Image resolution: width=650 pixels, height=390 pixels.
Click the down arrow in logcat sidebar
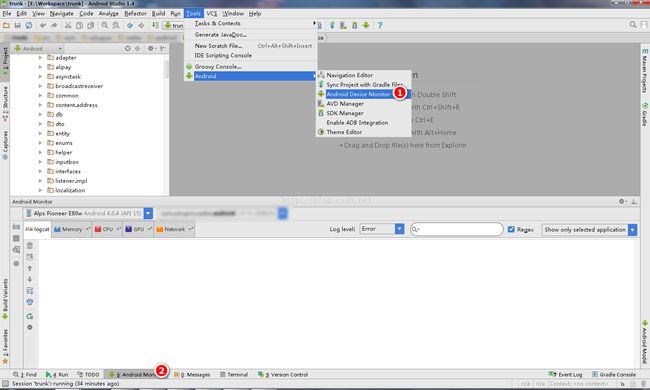click(30, 279)
